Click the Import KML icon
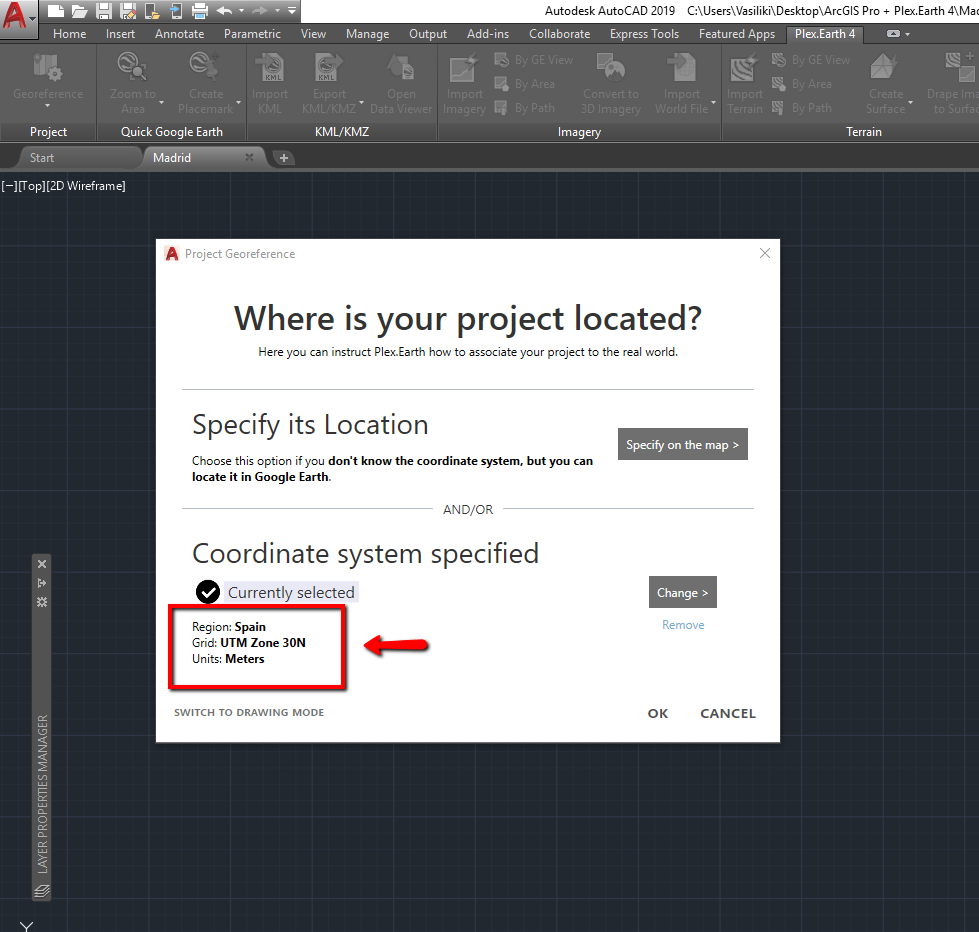 tap(270, 67)
